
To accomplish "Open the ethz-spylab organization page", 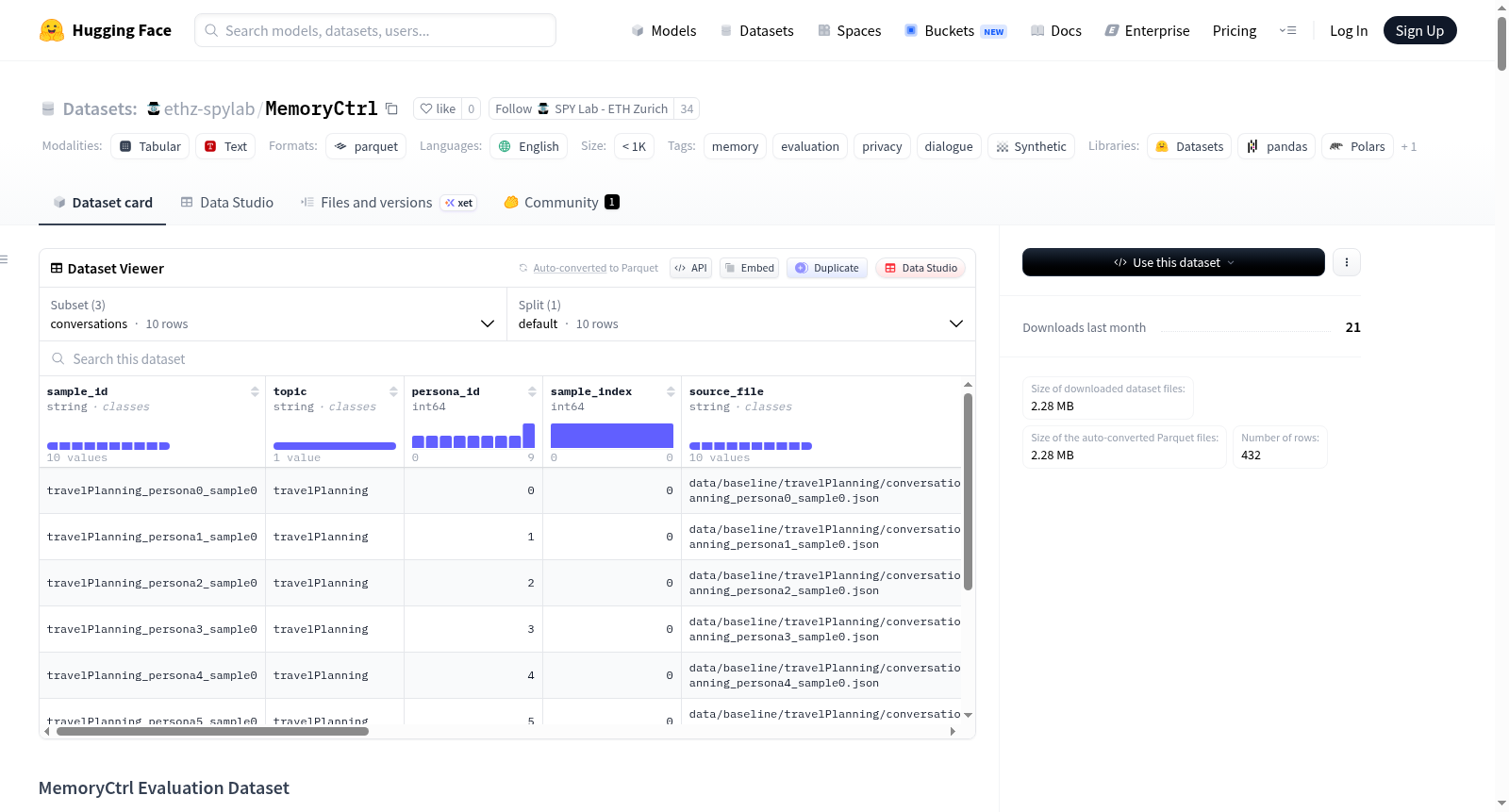I will coord(209,108).
